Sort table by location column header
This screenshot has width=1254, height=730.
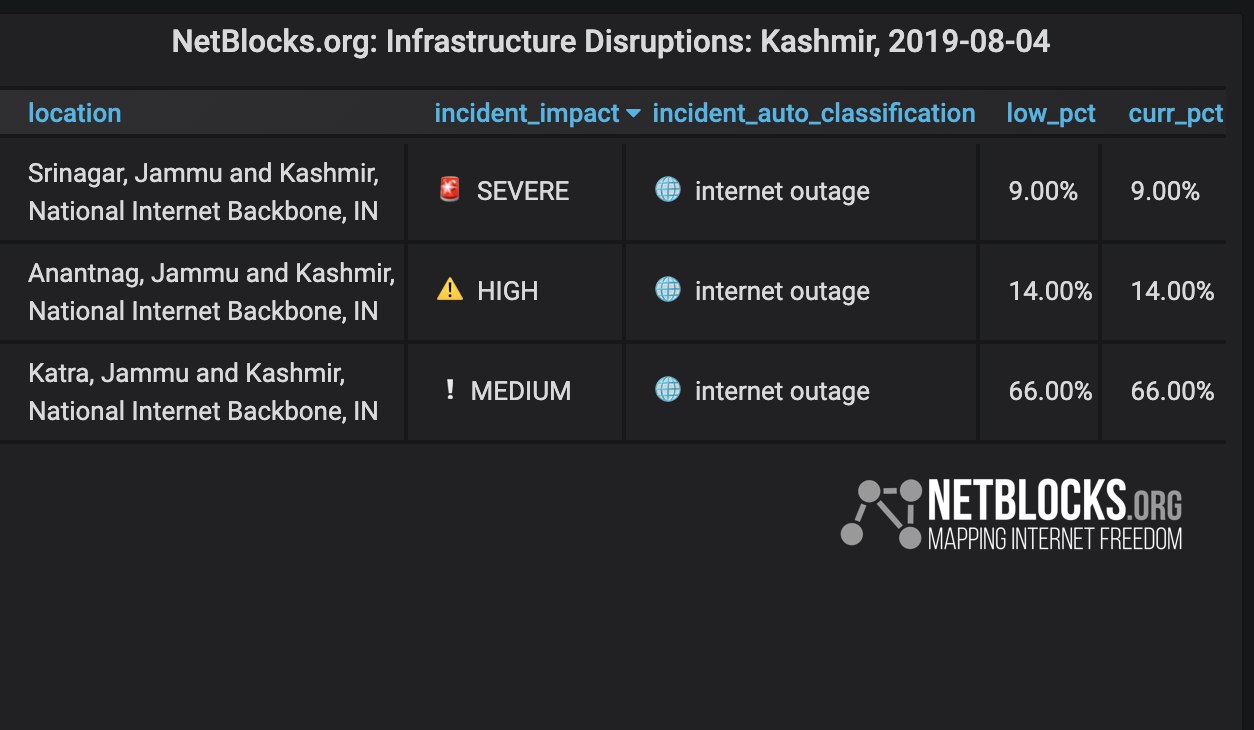point(75,113)
